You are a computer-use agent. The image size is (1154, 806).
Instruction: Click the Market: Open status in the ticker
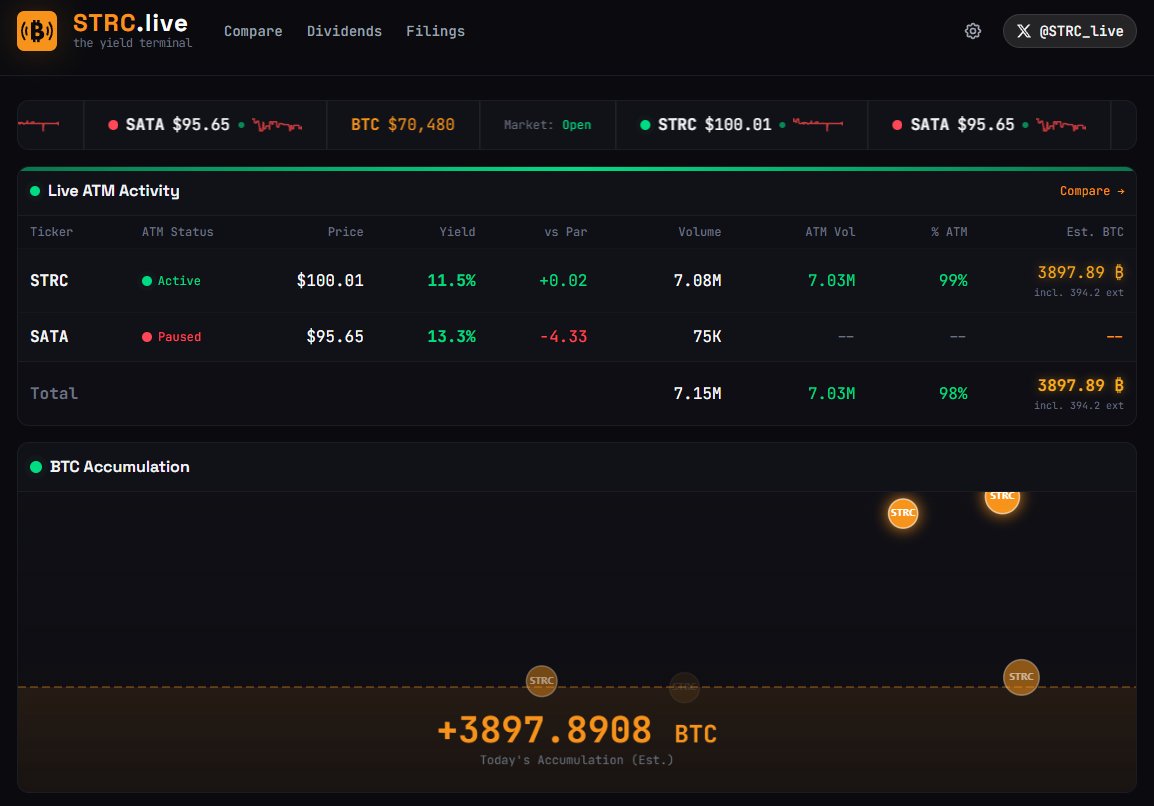(x=547, y=125)
